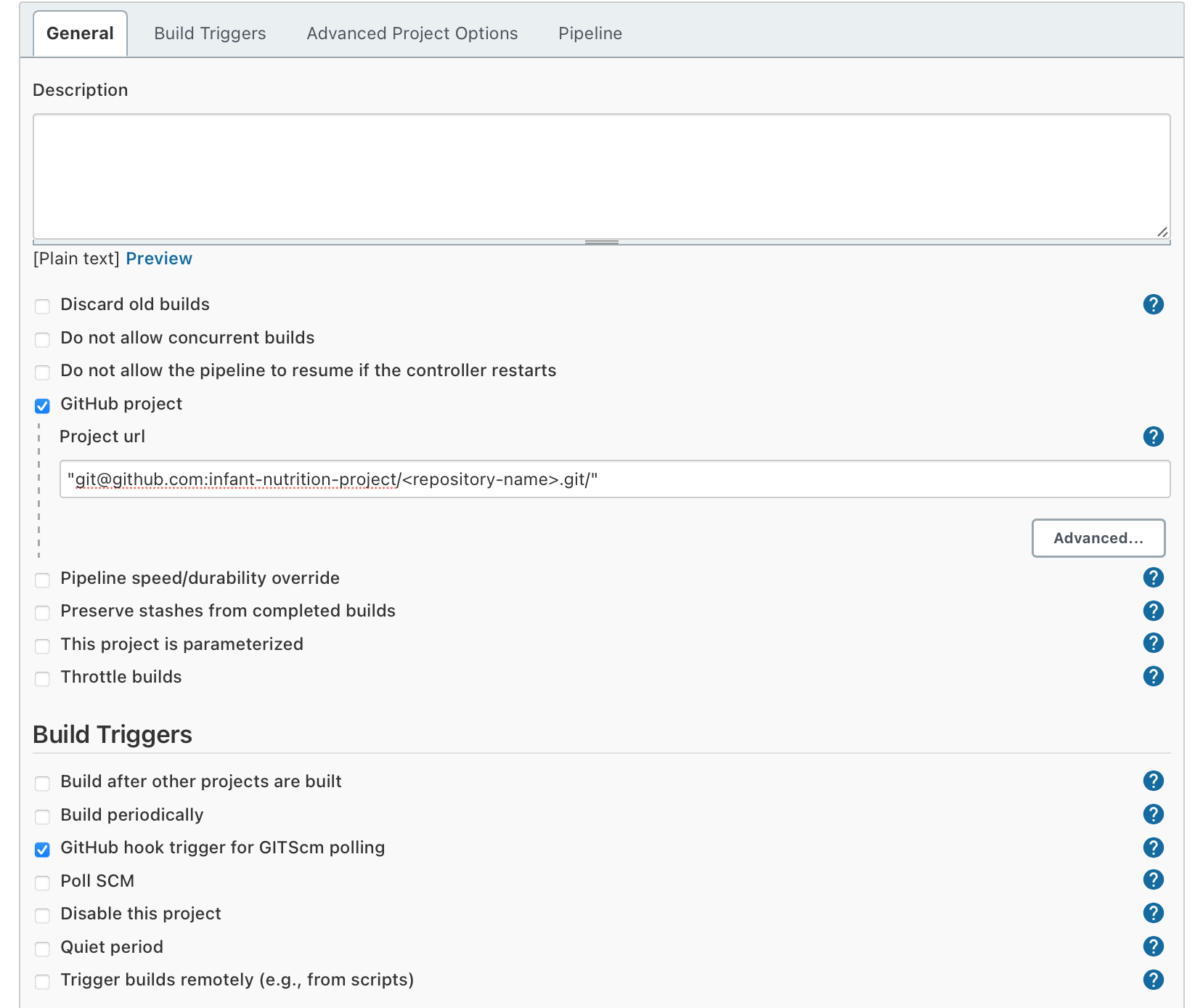
Task: Go to the Pipeline tab
Action: [x=590, y=33]
